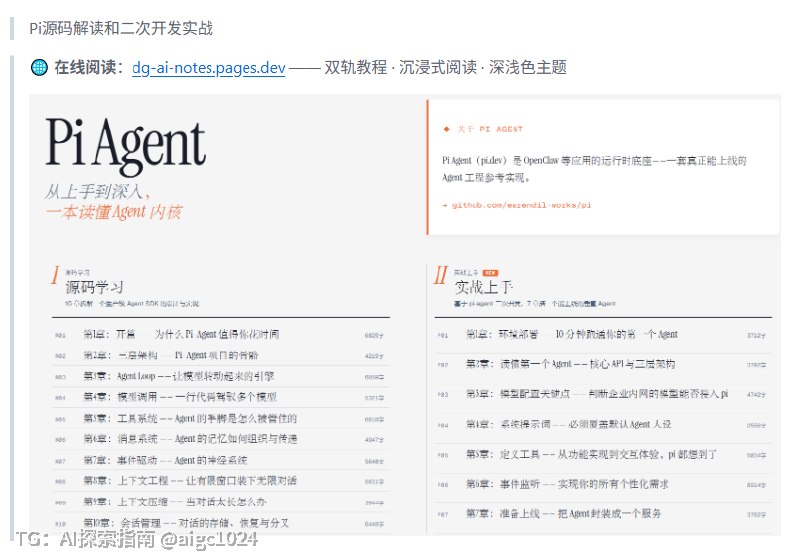The height and width of the screenshot is (557, 800).
Task: Open chapter 消息系统 — Agent 的记忆
Action: pos(220,439)
